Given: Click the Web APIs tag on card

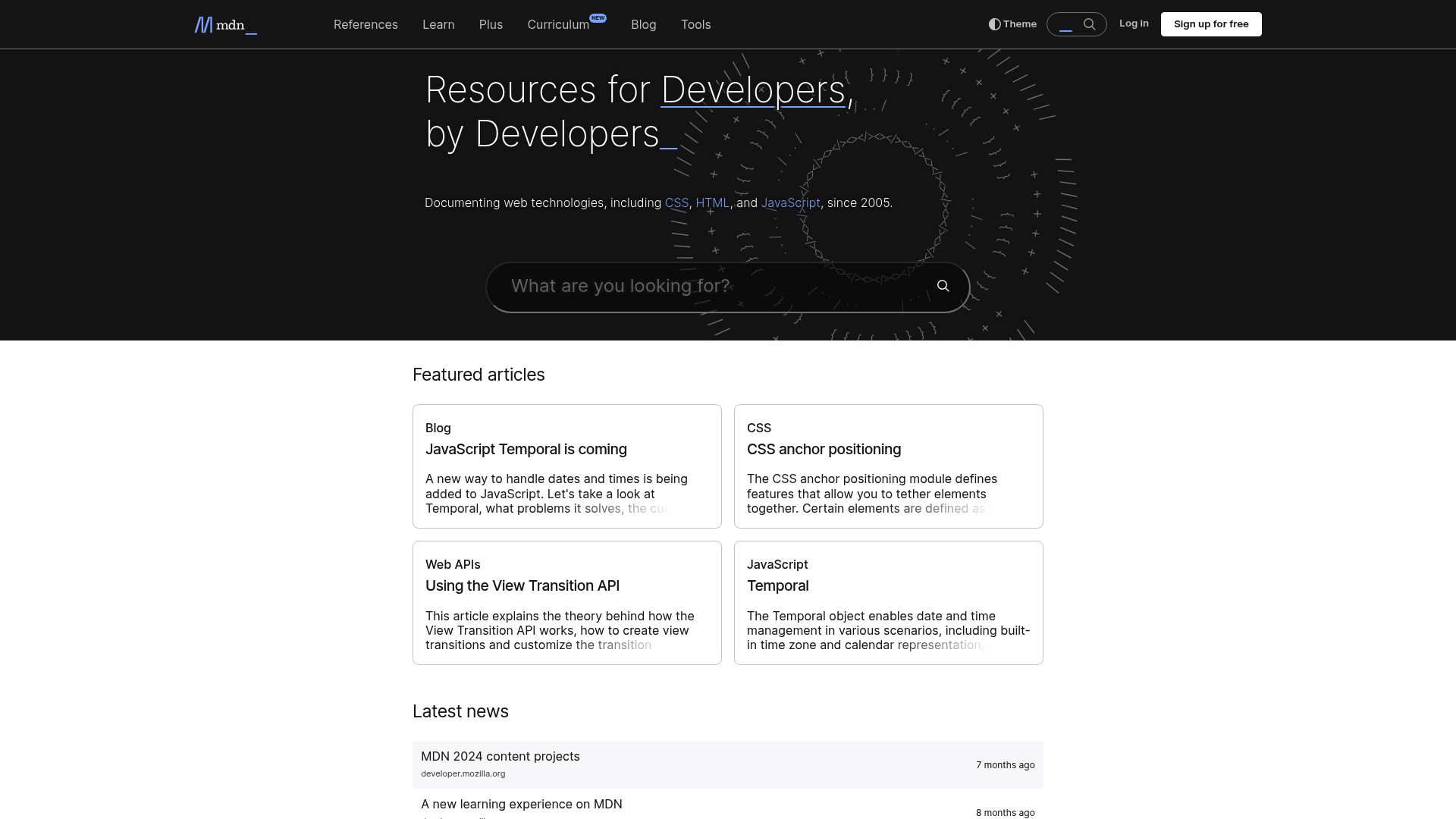Looking at the screenshot, I should coord(453,565).
